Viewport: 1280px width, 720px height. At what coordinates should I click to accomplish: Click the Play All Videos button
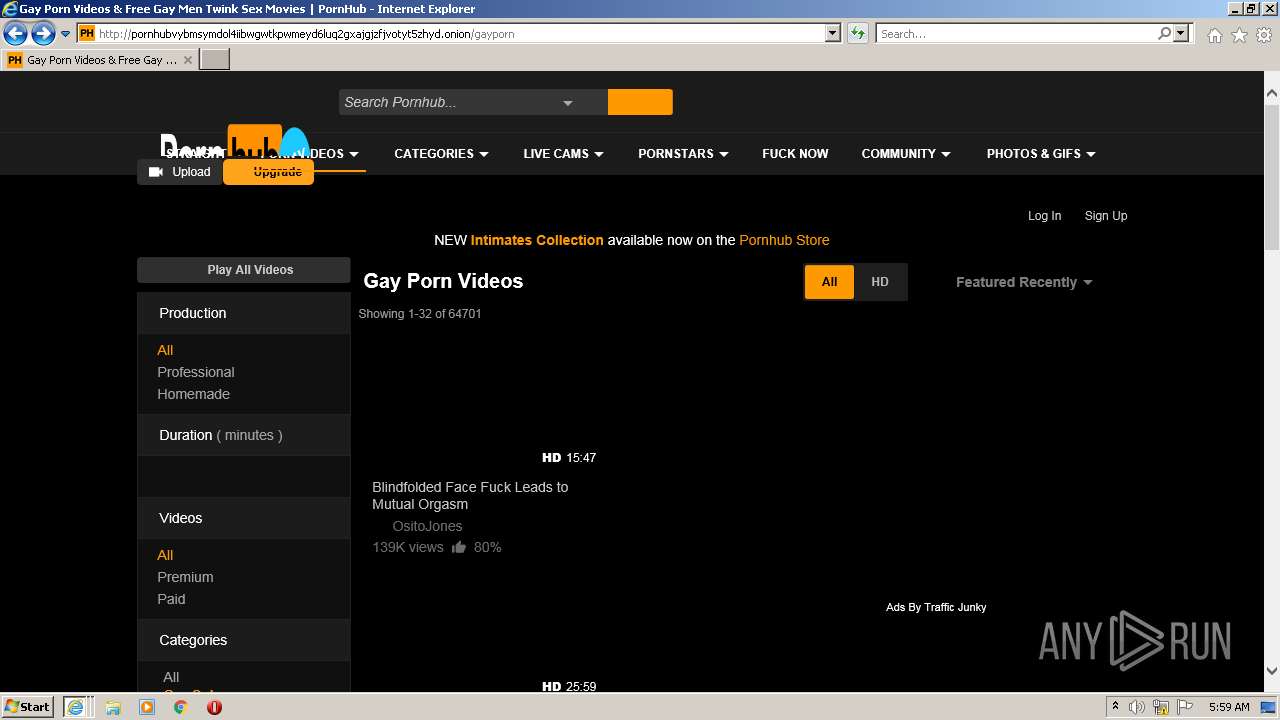(x=244, y=270)
